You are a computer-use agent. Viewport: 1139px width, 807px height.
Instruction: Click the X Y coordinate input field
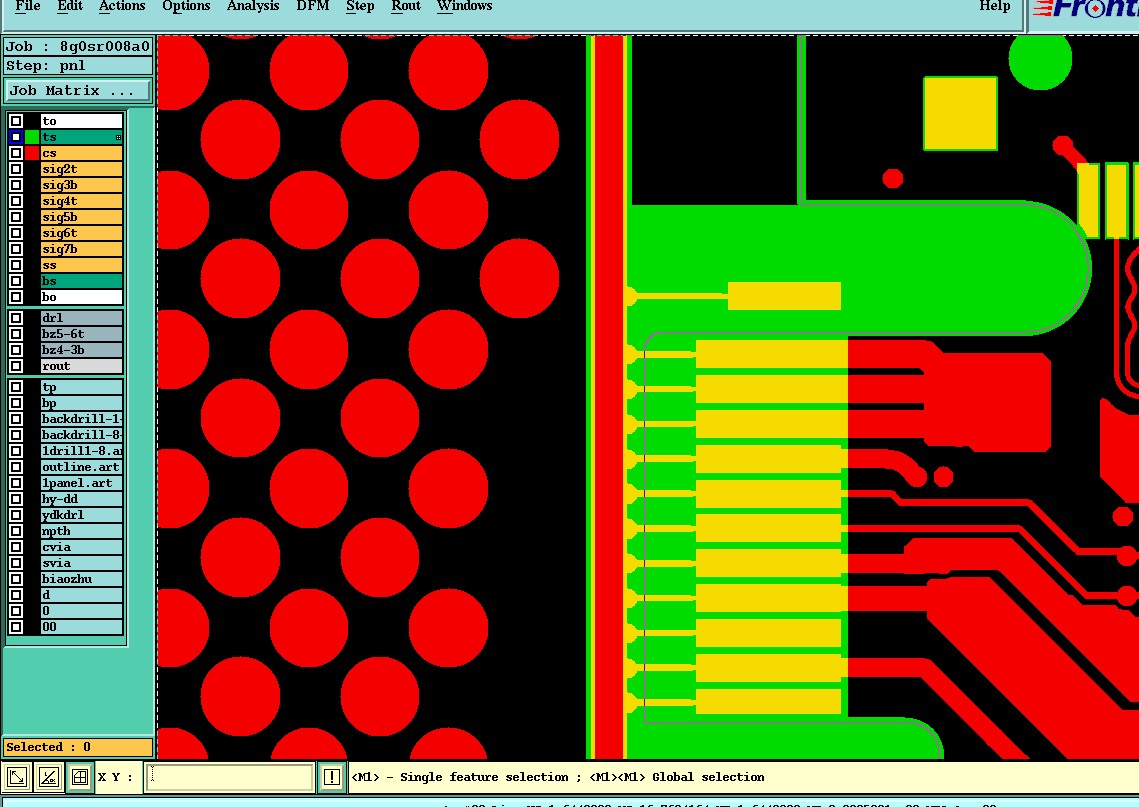(229, 777)
